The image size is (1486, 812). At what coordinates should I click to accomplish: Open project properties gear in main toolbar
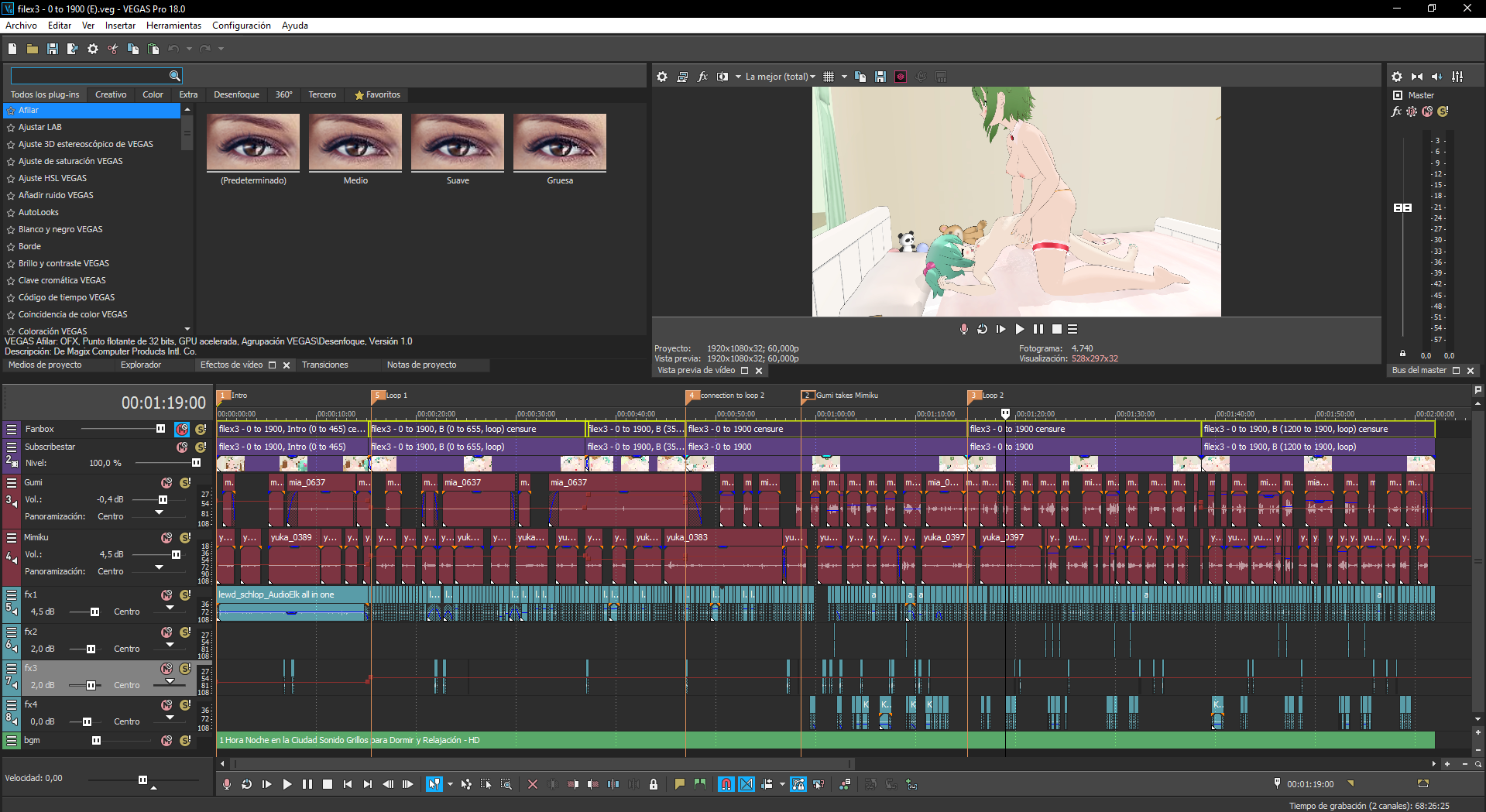coord(93,49)
